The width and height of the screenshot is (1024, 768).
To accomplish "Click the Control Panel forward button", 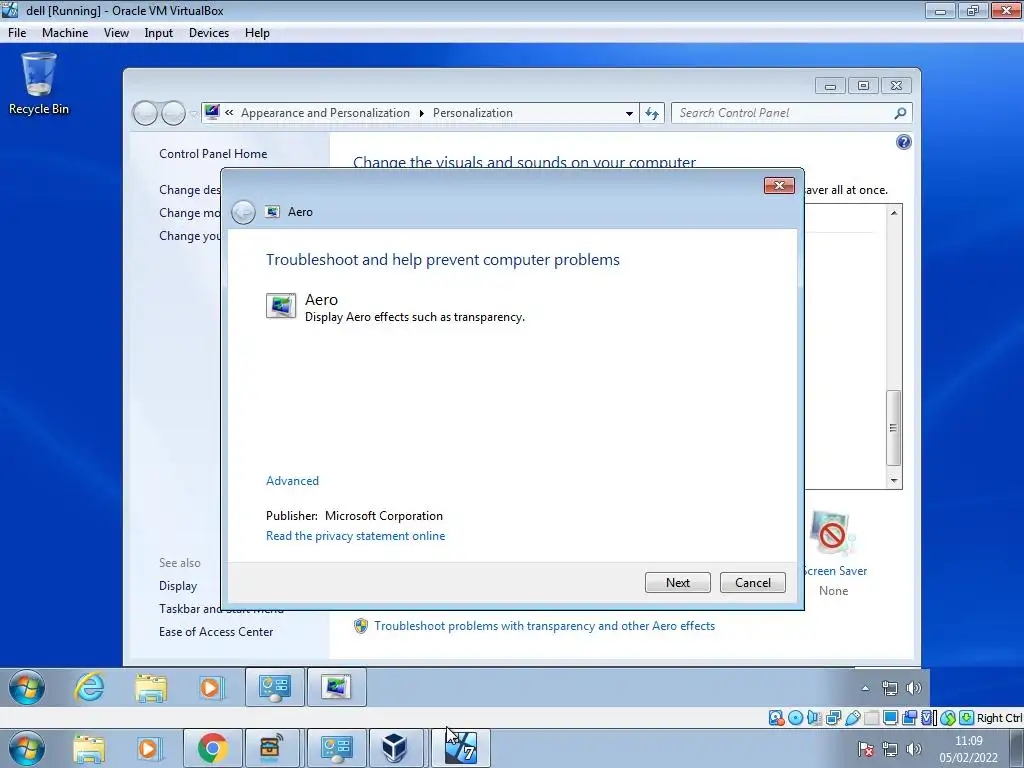I will (173, 113).
